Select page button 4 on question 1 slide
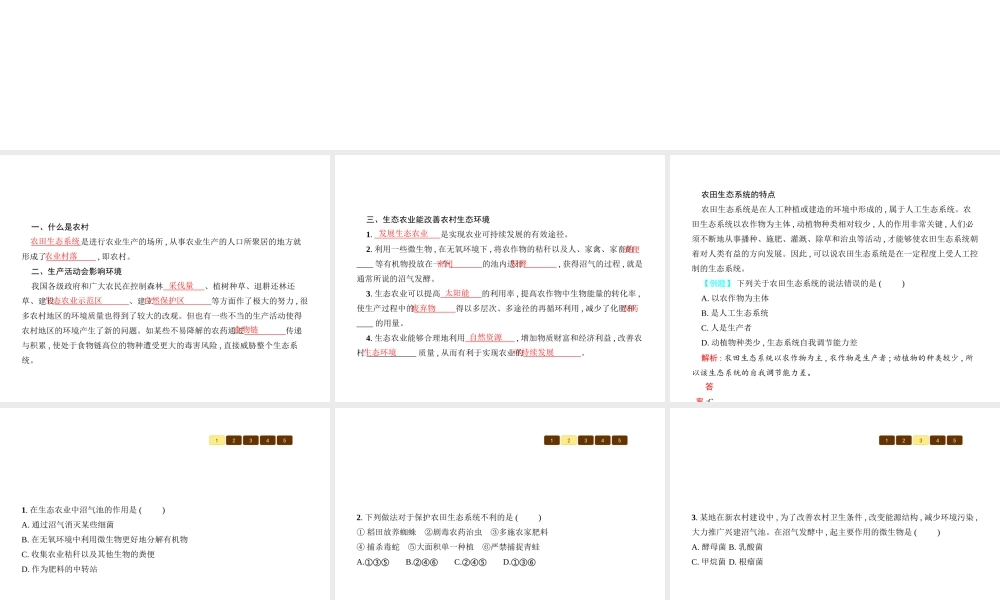1000x600 pixels. click(x=268, y=440)
